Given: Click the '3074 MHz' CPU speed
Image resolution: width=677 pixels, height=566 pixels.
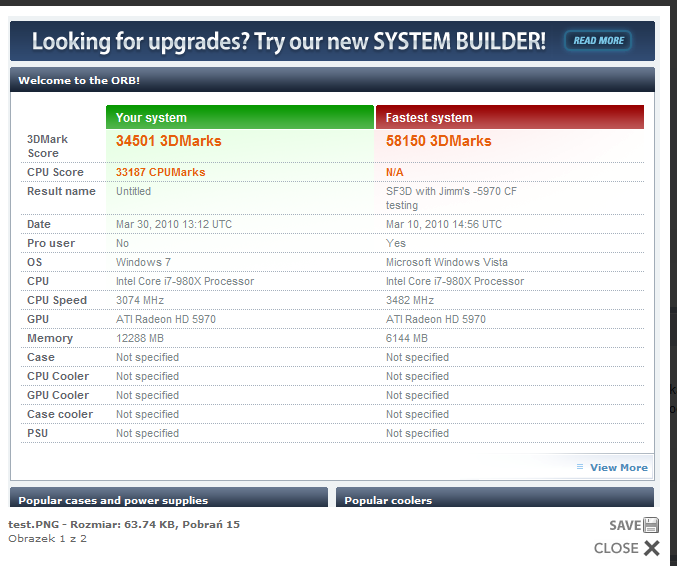Looking at the screenshot, I should (140, 300).
